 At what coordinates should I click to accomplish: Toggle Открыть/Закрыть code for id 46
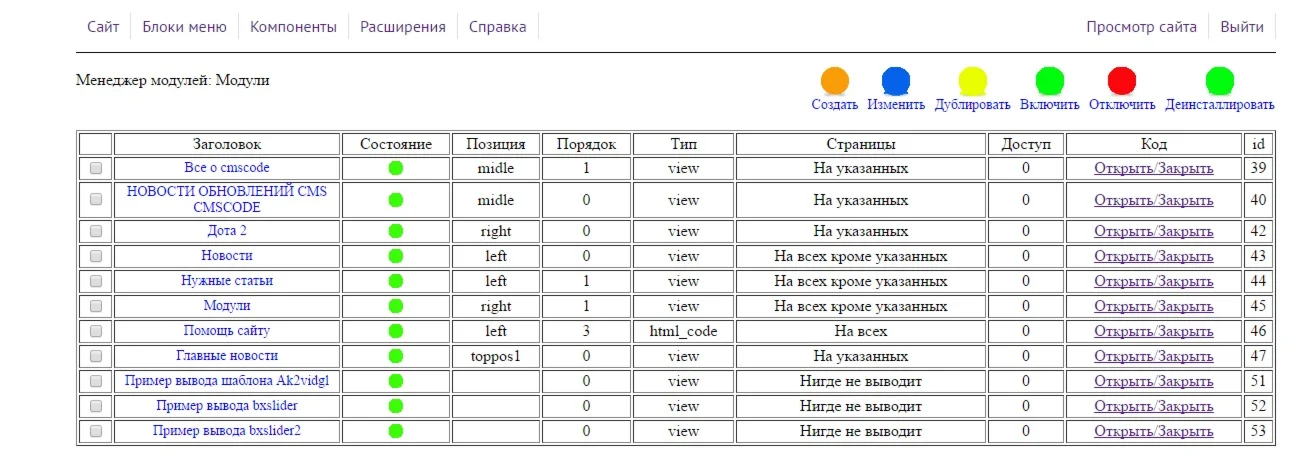[x=1153, y=331]
